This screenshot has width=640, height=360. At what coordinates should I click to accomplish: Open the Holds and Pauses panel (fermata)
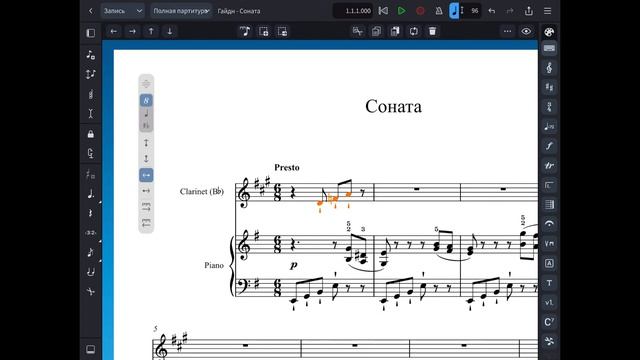(x=549, y=224)
